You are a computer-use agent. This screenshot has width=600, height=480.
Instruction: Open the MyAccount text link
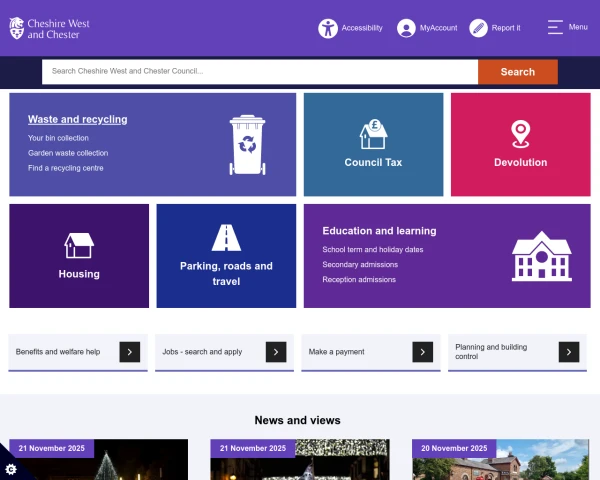point(439,28)
